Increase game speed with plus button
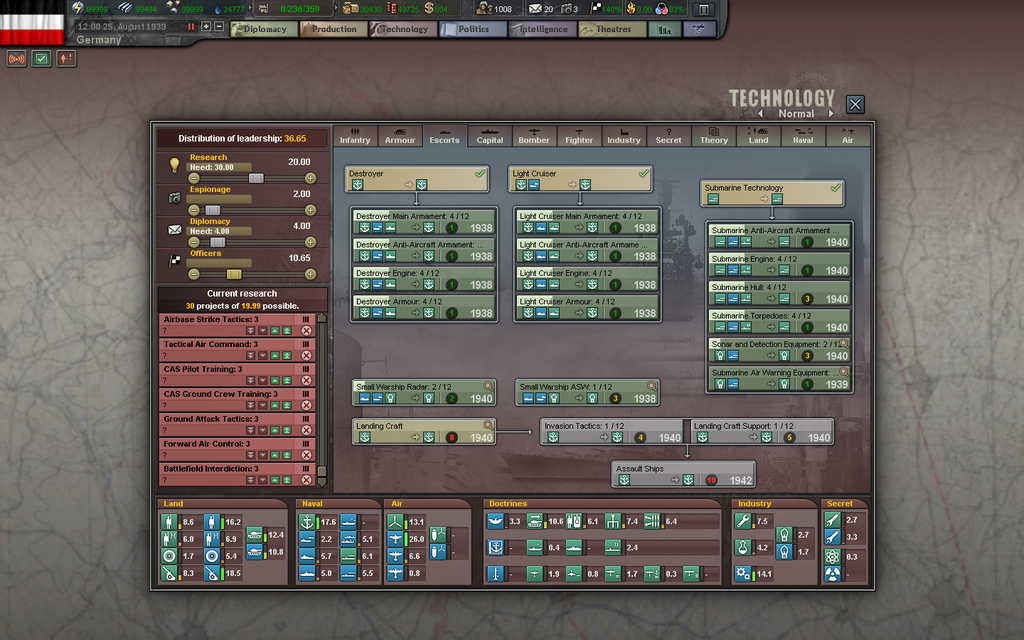The image size is (1024, 640). [206, 27]
